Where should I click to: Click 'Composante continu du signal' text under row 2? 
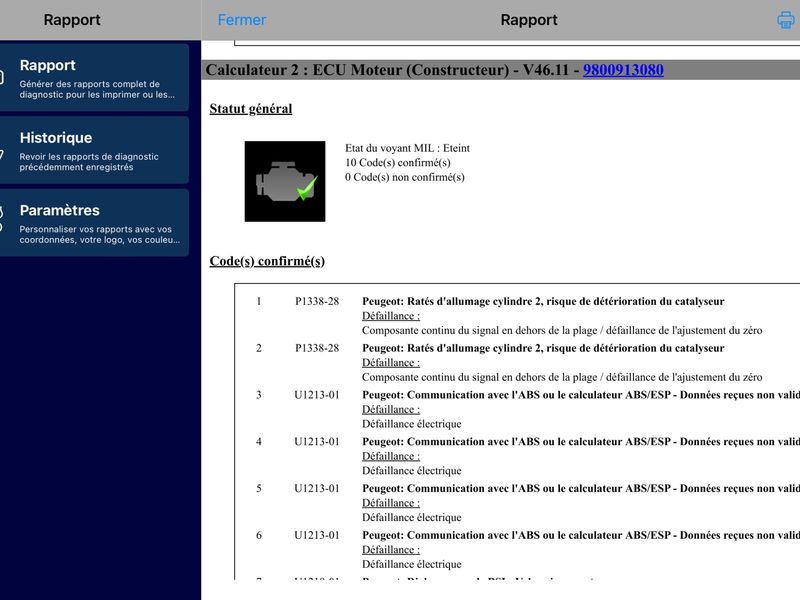point(562,378)
